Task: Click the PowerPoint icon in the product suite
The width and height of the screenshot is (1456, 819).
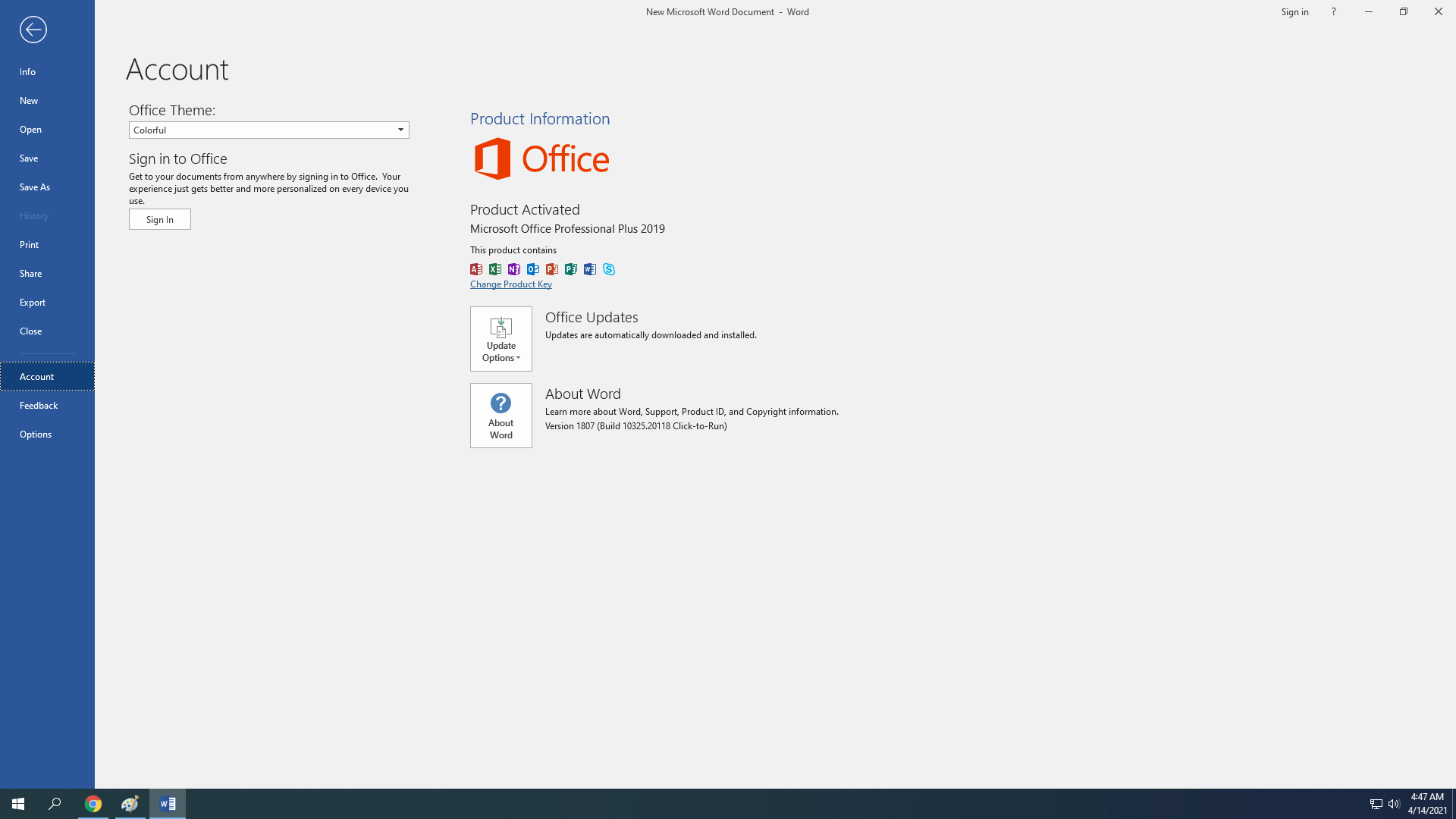Action: pos(553,269)
